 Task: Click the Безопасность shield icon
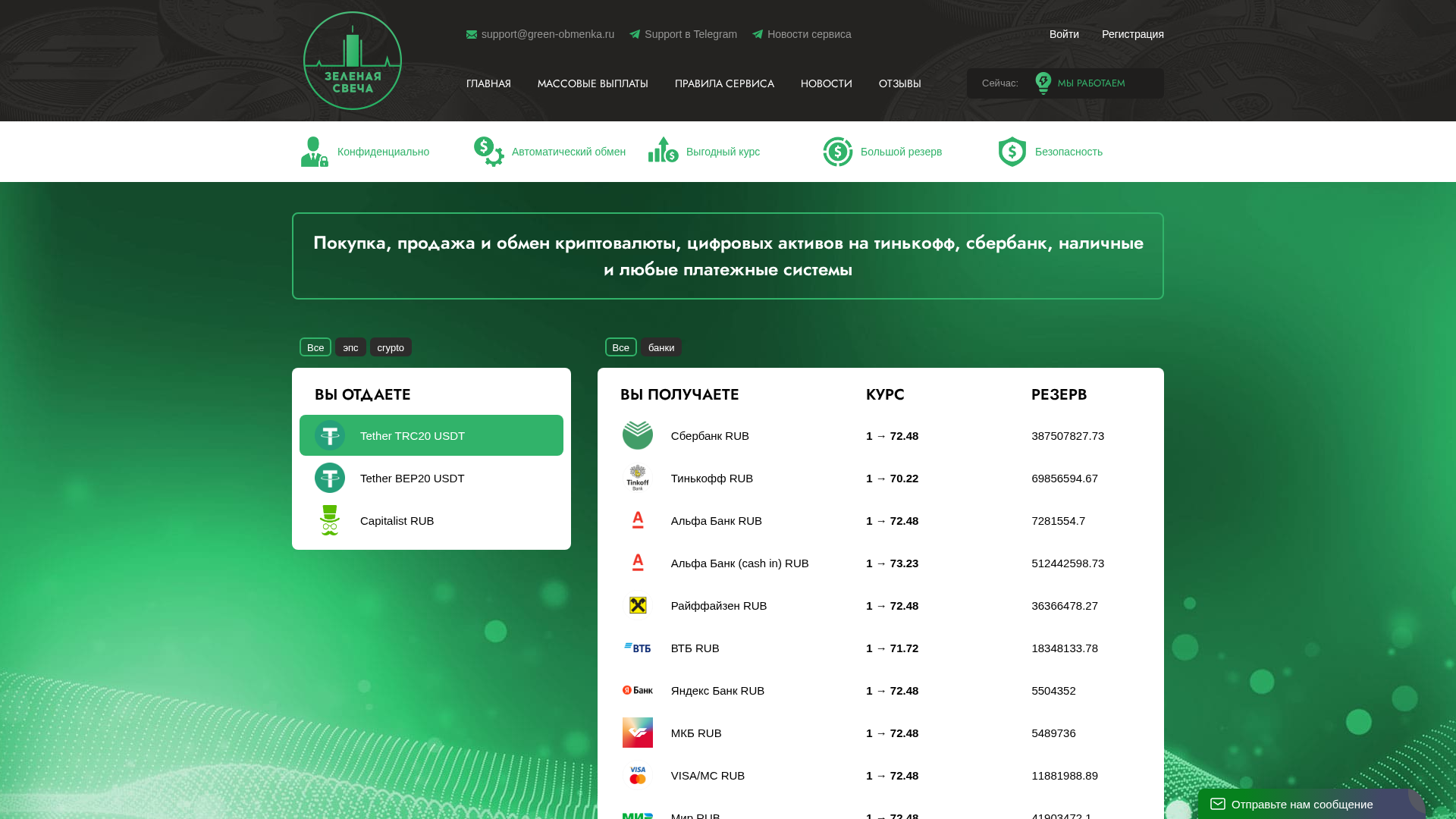[x=1012, y=152]
